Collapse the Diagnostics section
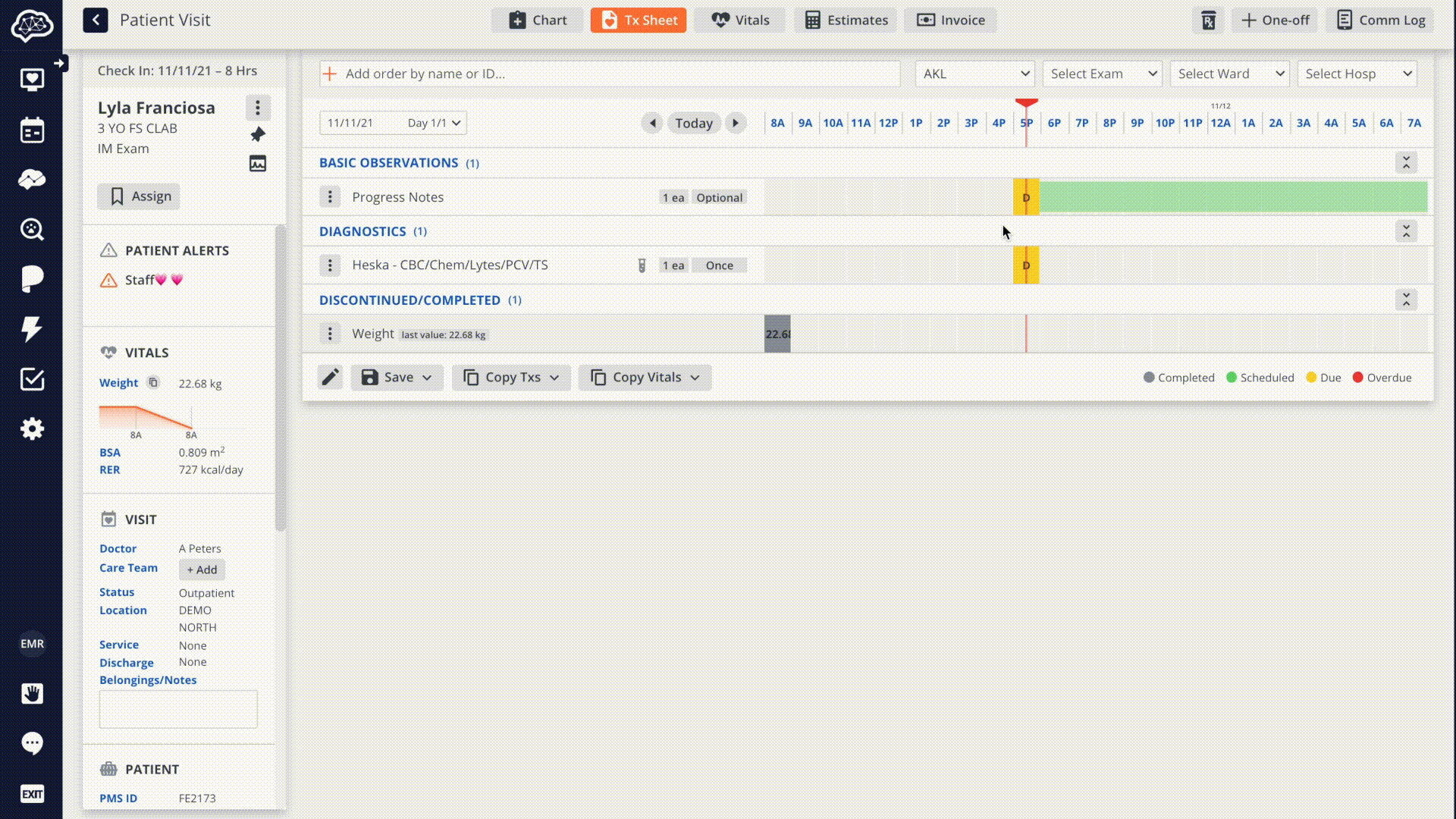This screenshot has height=819, width=1456. click(1406, 231)
